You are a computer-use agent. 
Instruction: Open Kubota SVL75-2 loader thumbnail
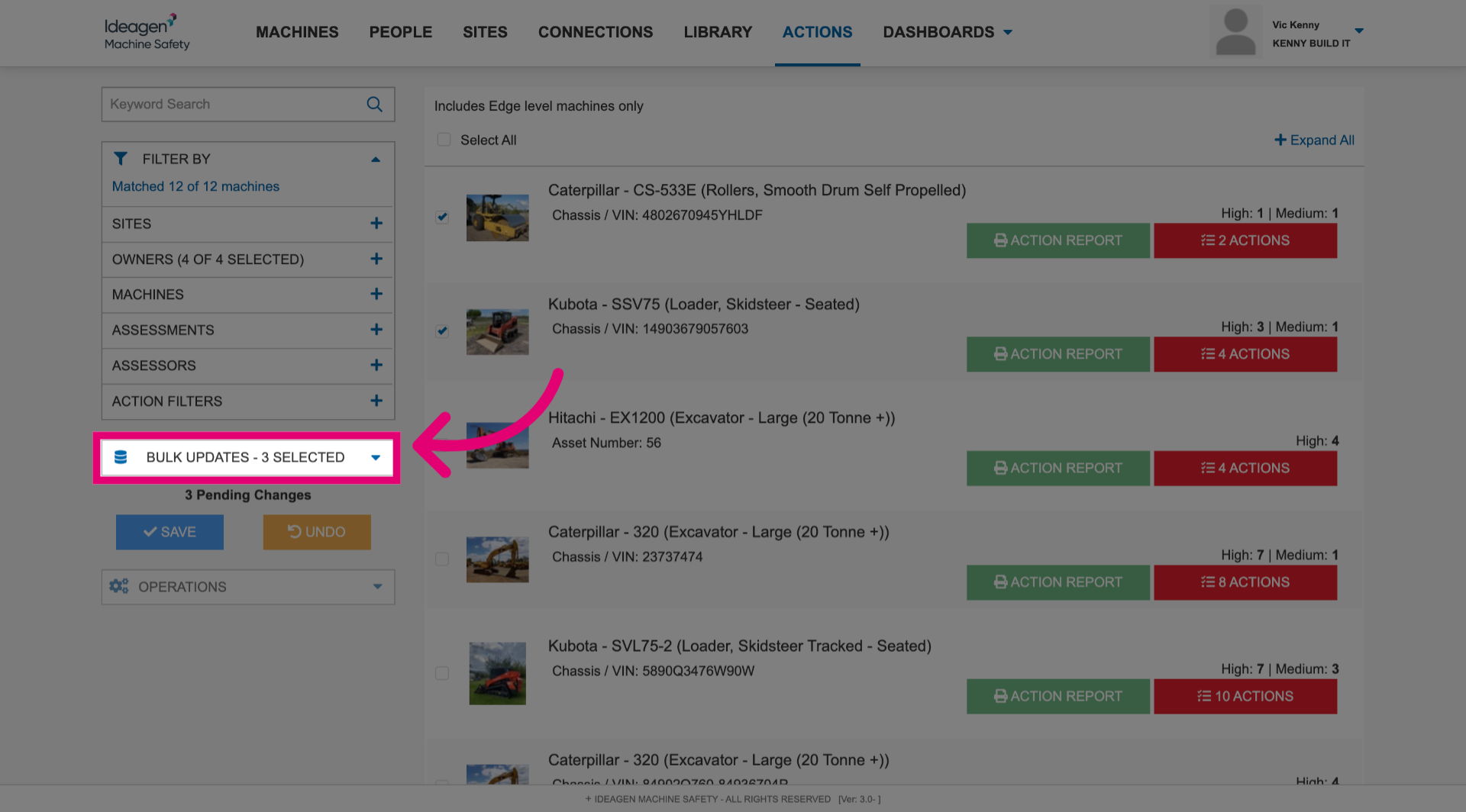(x=498, y=673)
